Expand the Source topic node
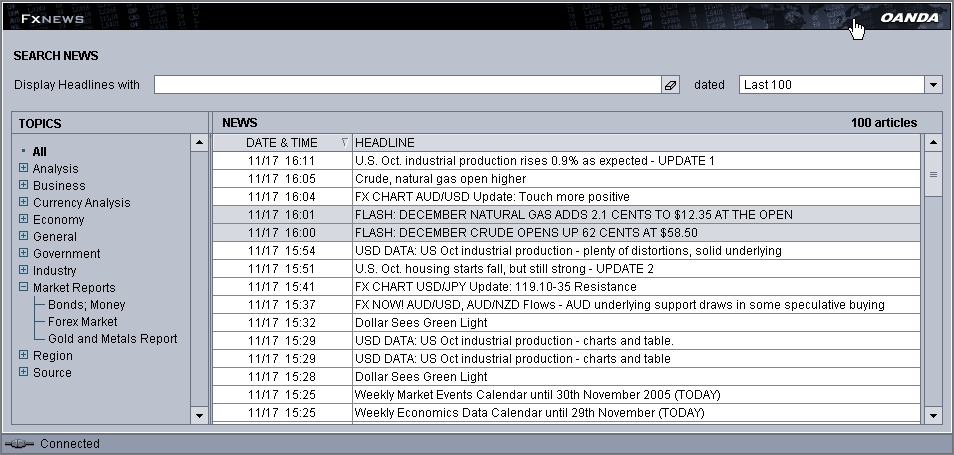Screen dimensions: 954x455 click(x=23, y=373)
